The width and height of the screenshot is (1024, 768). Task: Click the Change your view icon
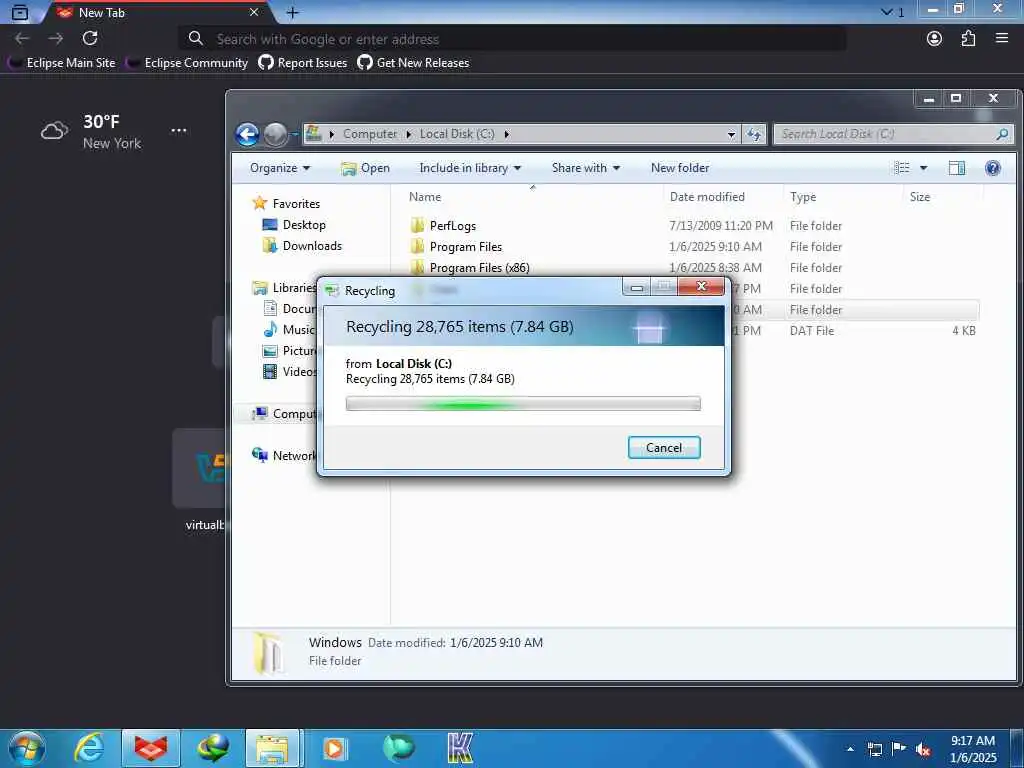(902, 168)
